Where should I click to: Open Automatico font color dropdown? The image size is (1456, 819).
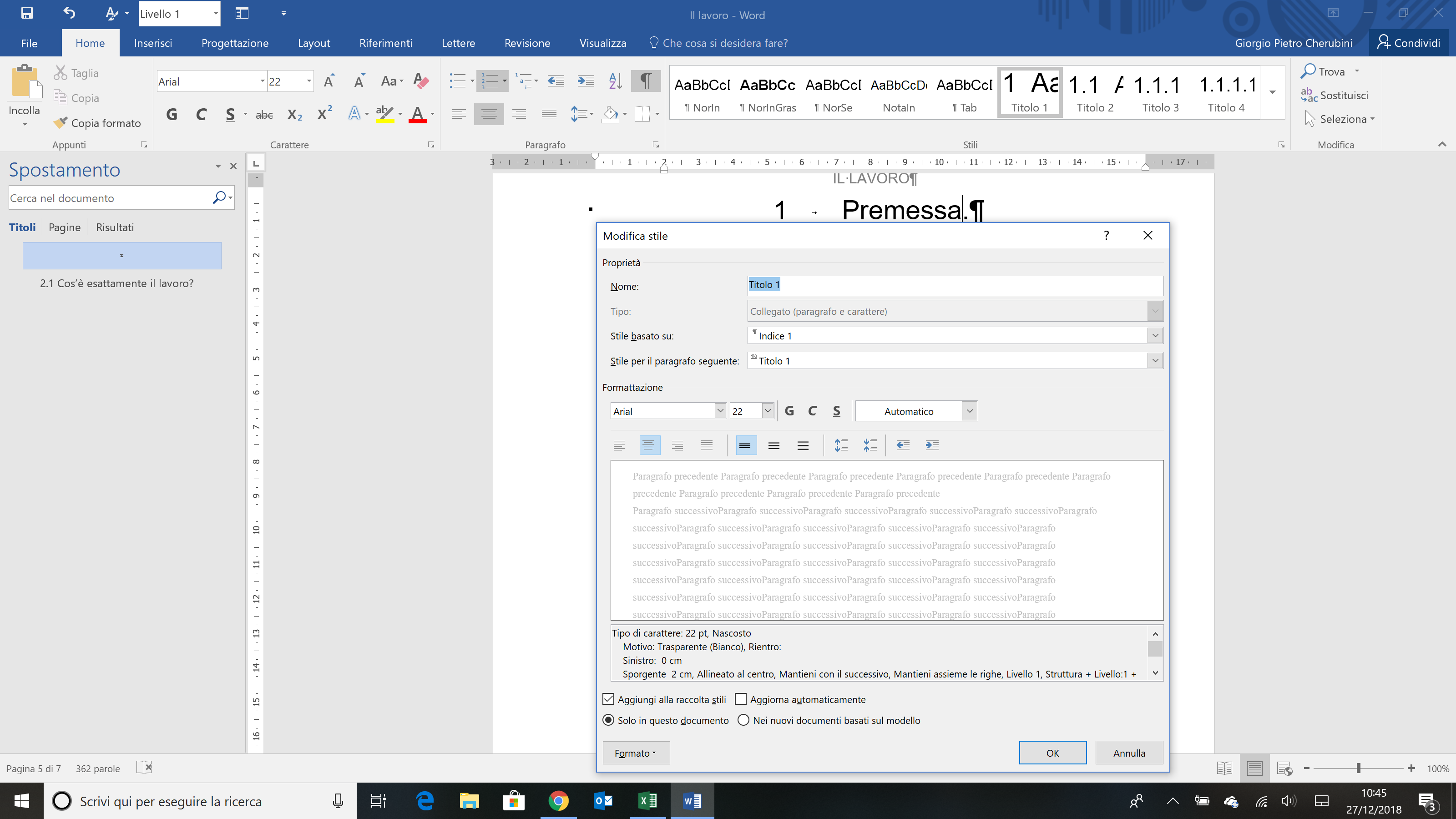point(969,411)
